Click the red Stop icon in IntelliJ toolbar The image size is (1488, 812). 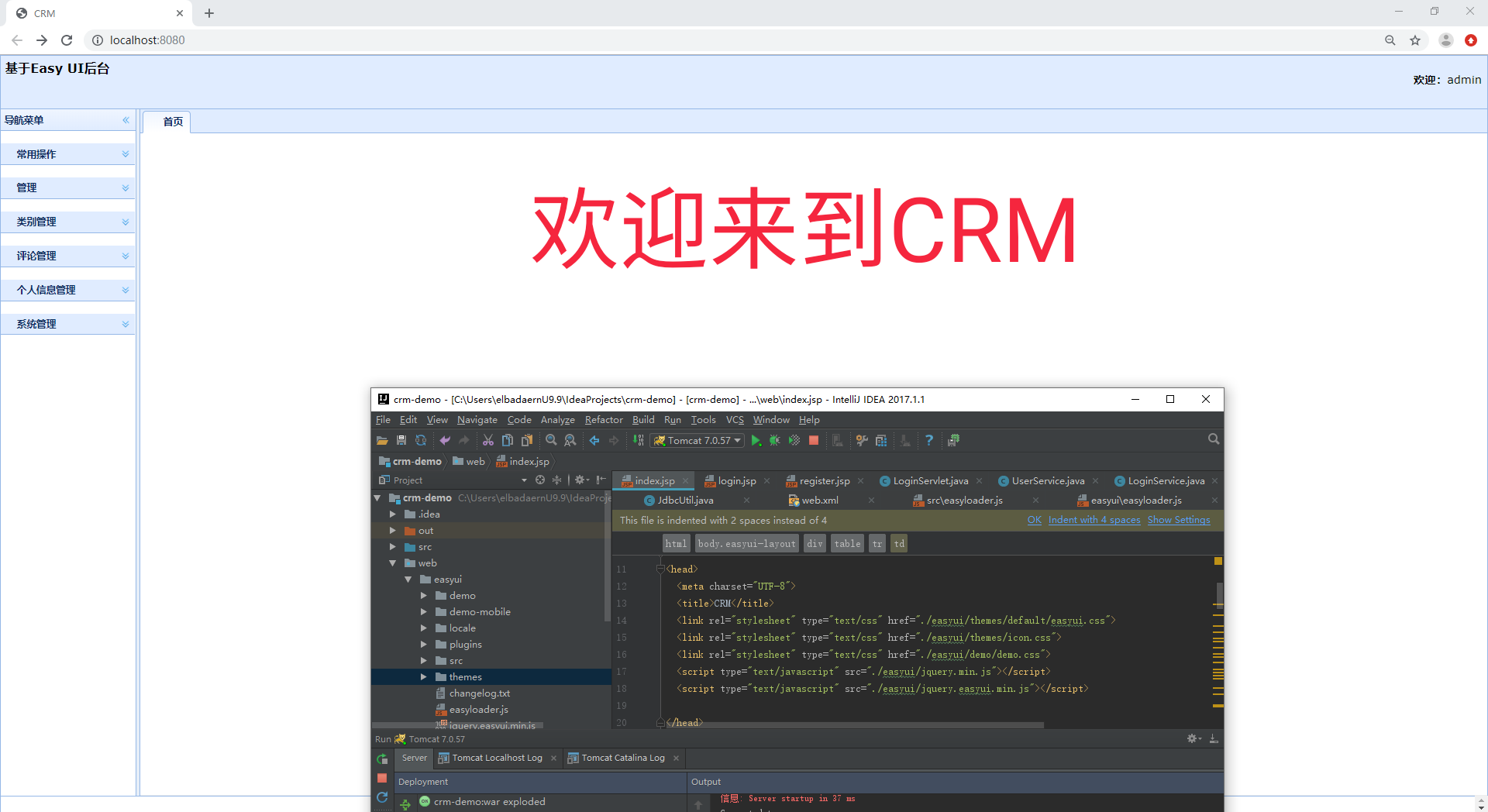[814, 440]
